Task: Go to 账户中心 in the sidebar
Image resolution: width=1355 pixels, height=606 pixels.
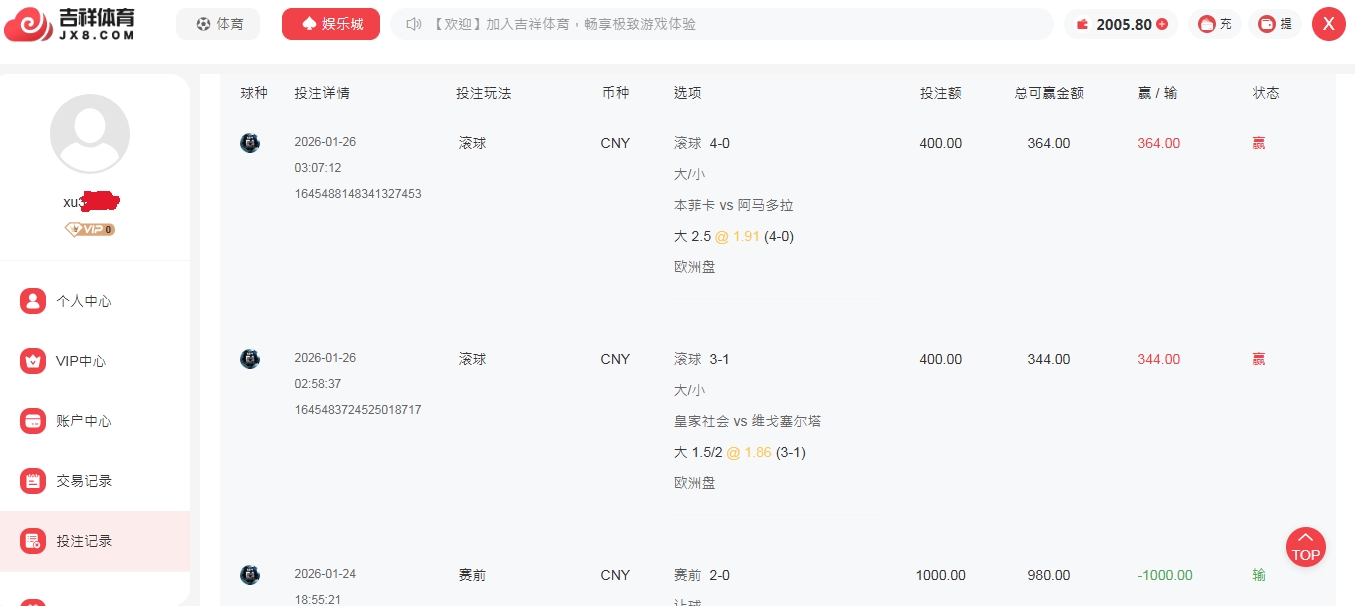Action: 84,421
